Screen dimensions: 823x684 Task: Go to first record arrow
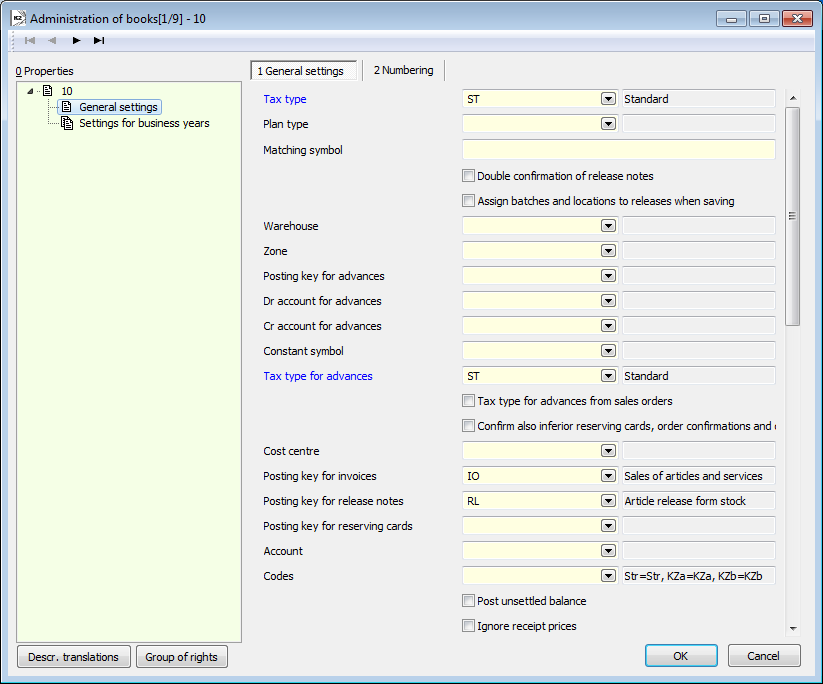(x=29, y=41)
